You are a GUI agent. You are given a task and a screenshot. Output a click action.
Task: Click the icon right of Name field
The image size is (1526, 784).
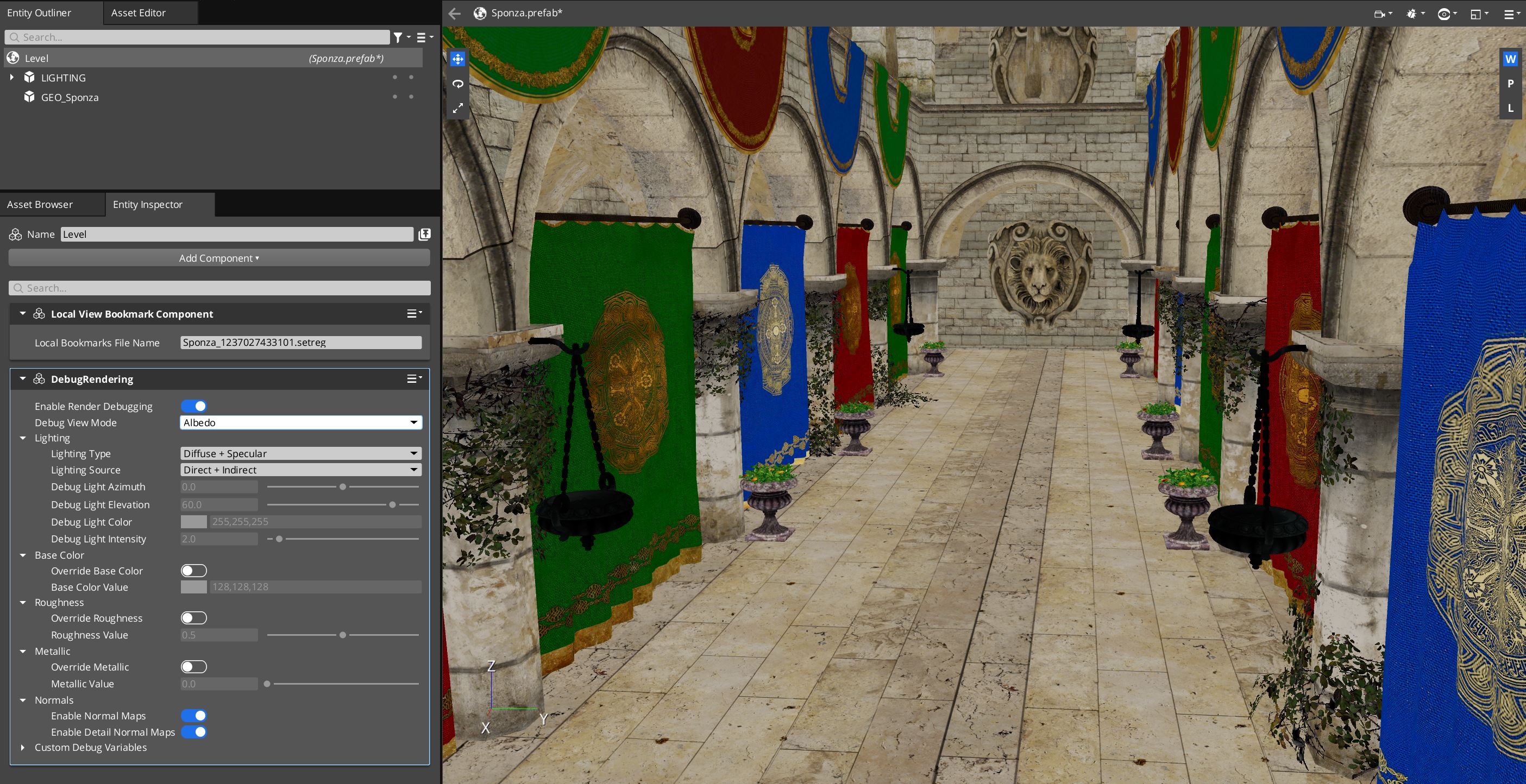(424, 235)
